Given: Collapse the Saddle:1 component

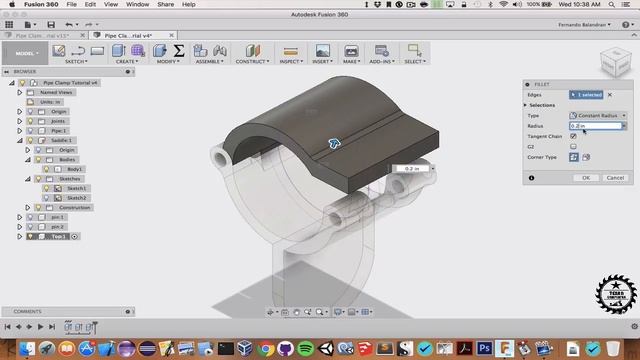Looking at the screenshot, I should click(x=20, y=140).
